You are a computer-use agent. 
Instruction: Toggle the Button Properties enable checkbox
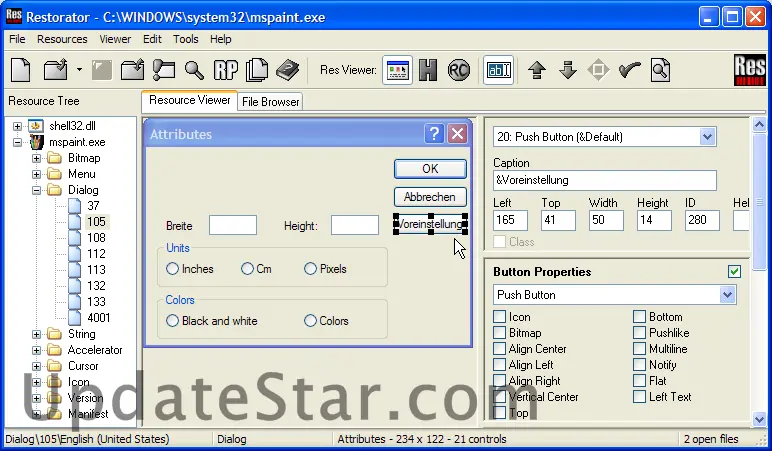click(734, 272)
